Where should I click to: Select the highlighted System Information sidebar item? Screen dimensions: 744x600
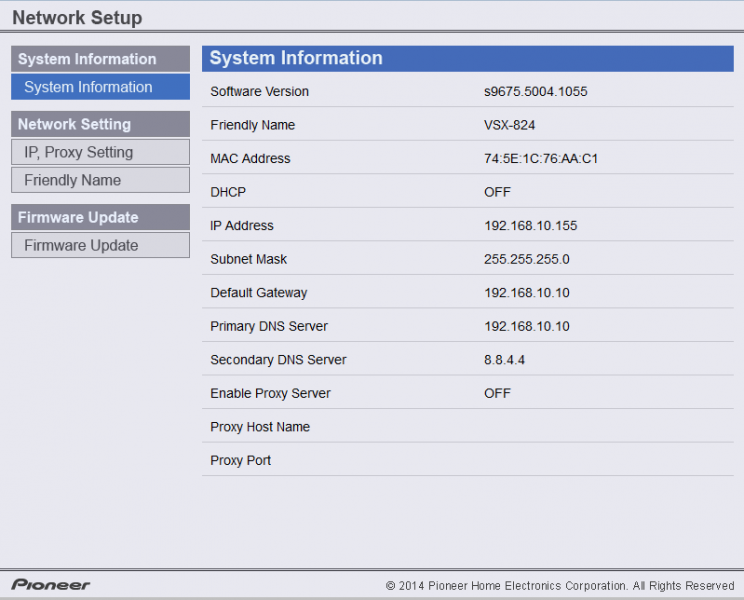pos(100,87)
